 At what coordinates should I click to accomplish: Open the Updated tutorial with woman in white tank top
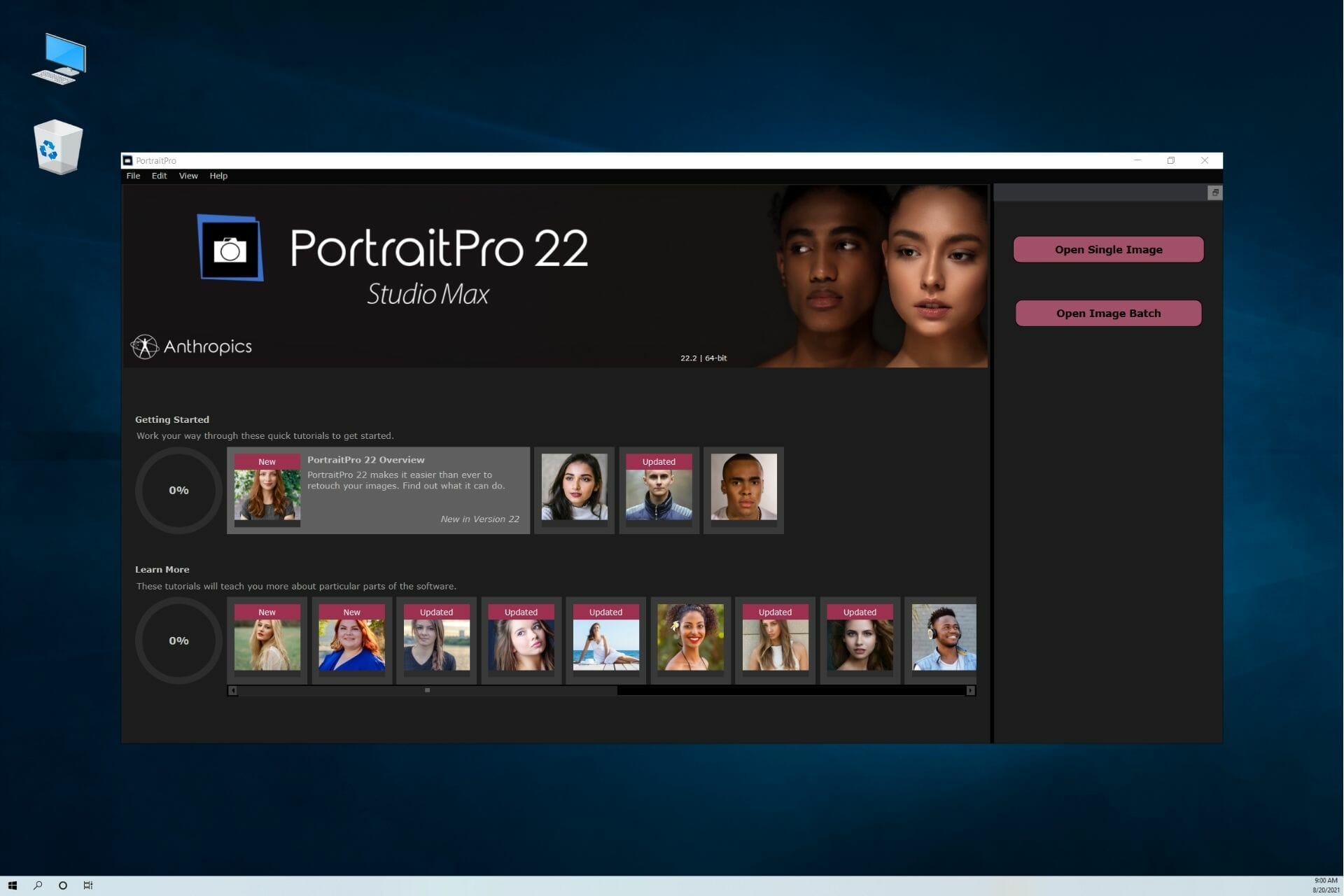click(775, 640)
